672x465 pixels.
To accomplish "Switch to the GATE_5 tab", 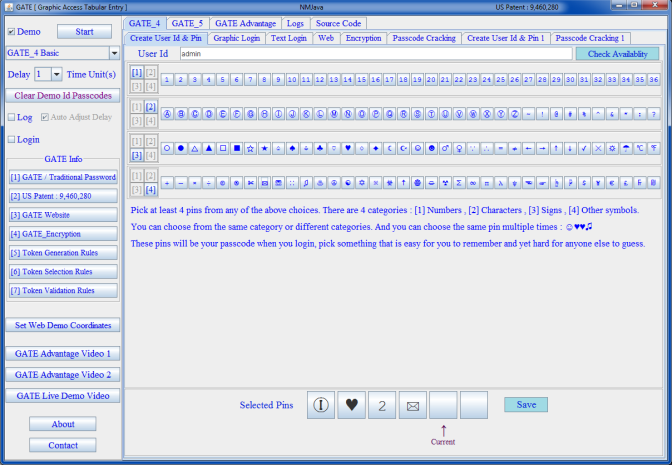I will [x=187, y=23].
